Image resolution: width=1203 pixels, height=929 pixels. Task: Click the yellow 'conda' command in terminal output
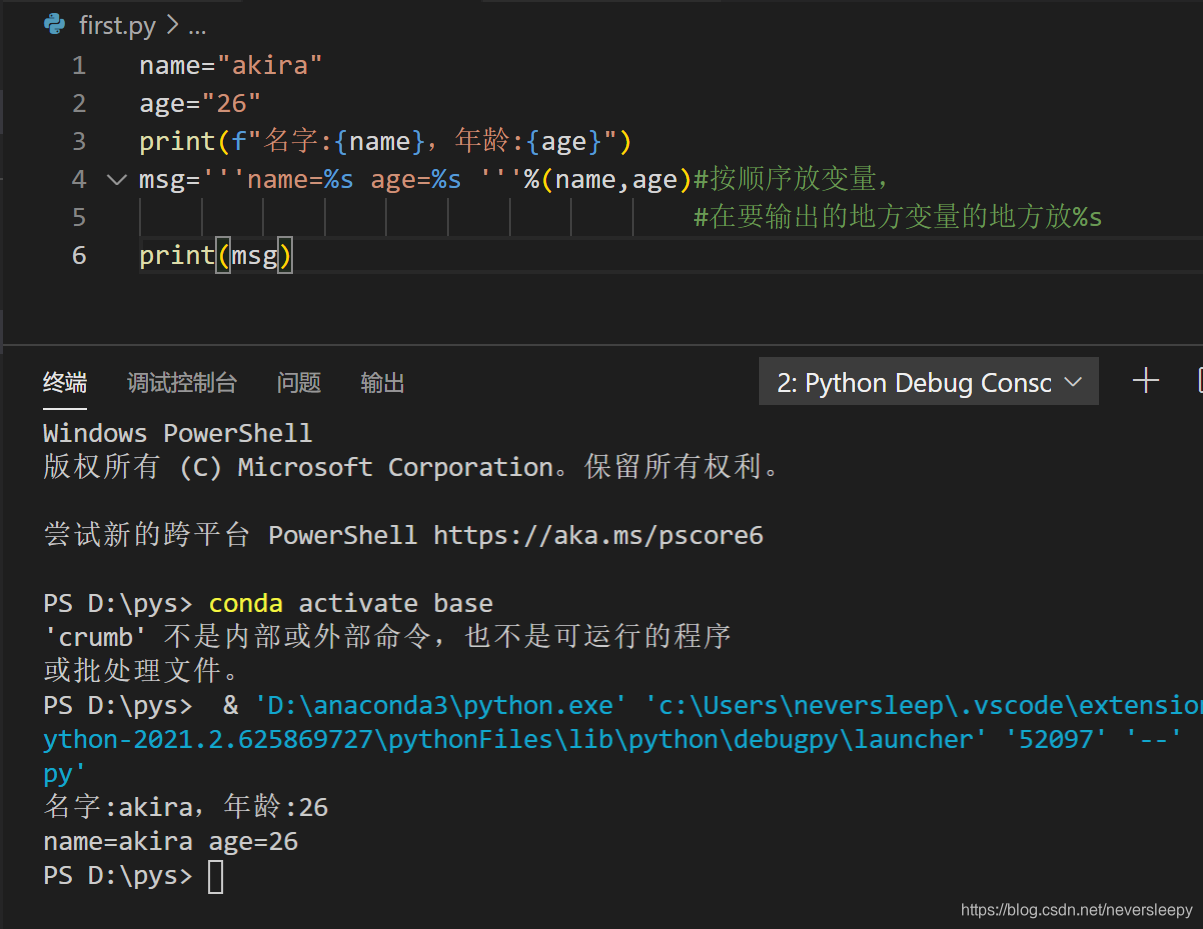[246, 602]
